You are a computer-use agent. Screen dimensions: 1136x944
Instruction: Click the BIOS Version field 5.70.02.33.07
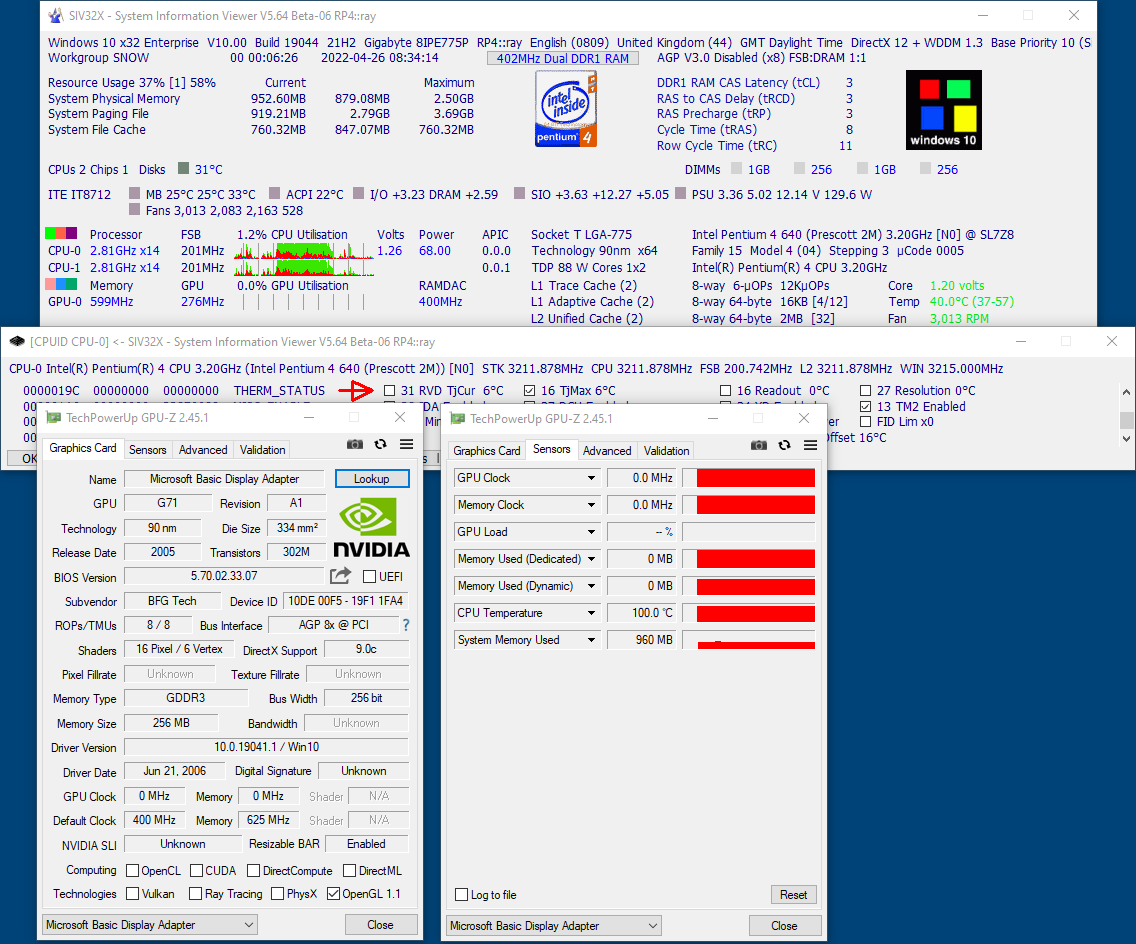[x=224, y=576]
